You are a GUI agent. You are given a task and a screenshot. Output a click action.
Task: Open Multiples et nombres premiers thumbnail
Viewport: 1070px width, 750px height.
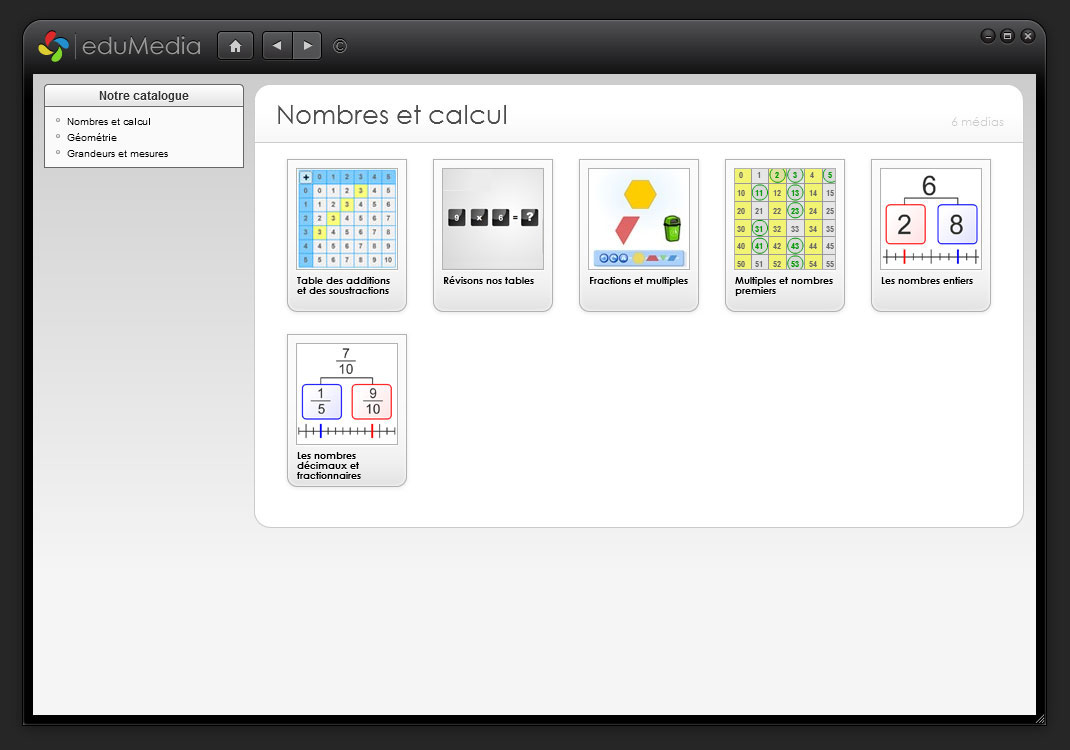pos(785,219)
